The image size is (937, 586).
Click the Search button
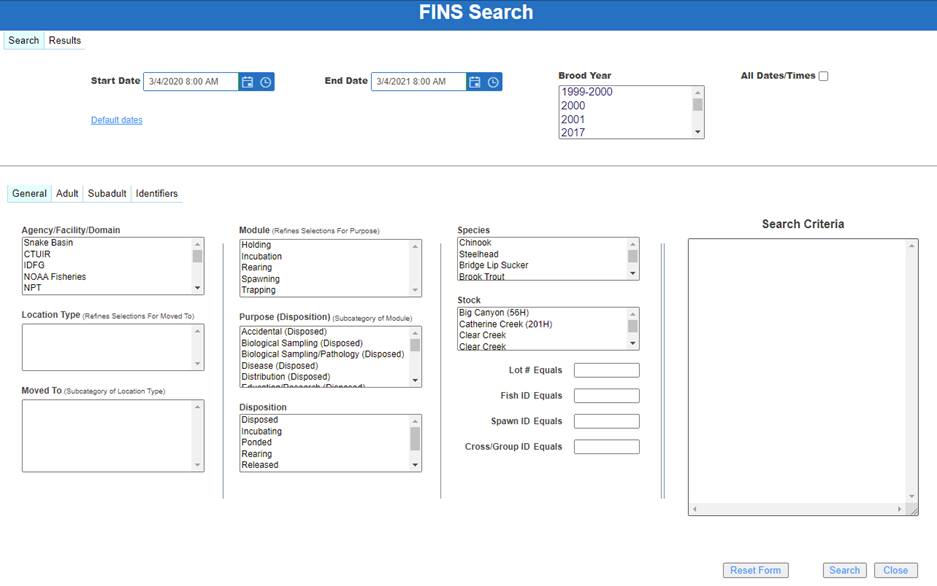click(x=844, y=570)
